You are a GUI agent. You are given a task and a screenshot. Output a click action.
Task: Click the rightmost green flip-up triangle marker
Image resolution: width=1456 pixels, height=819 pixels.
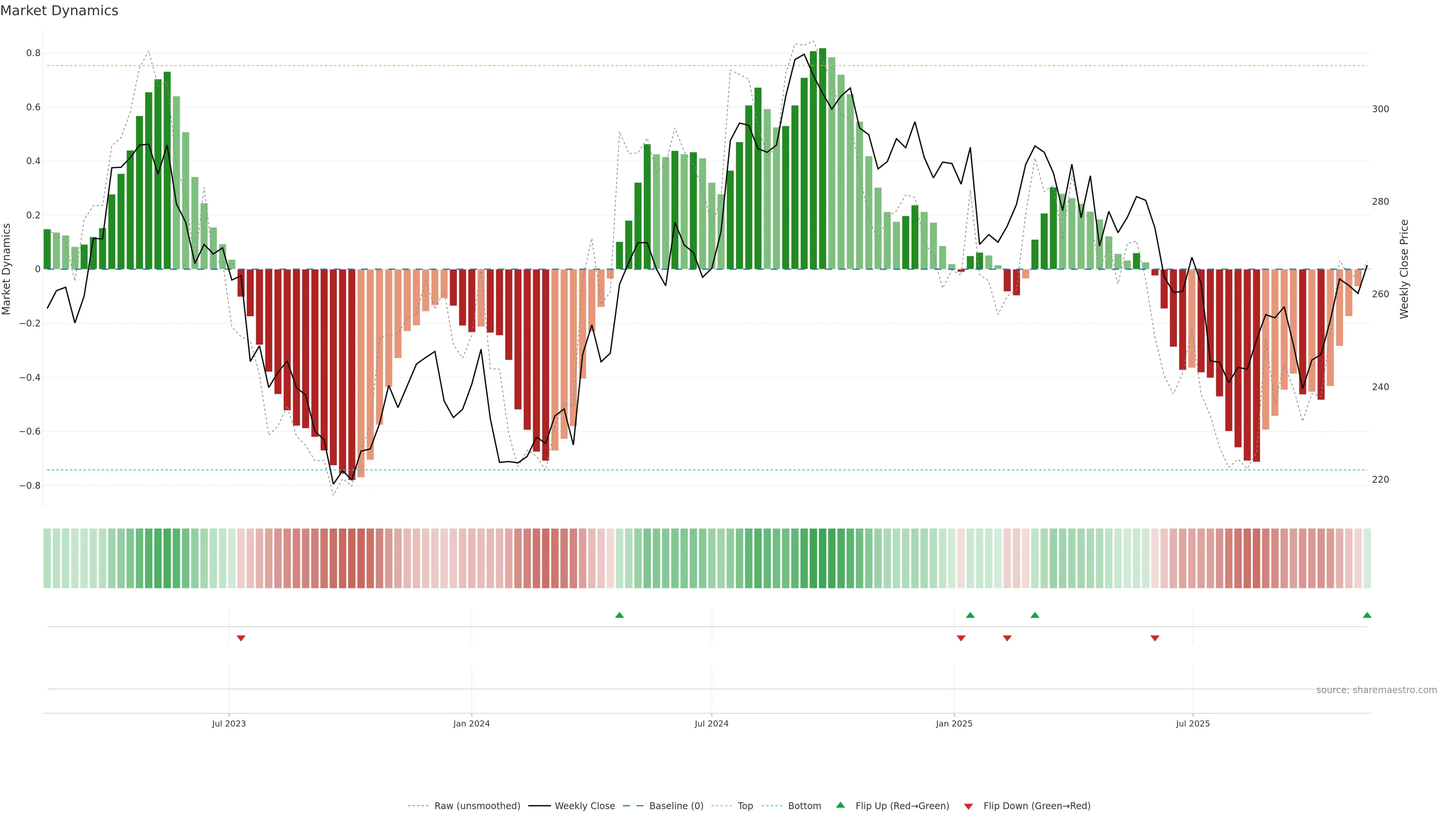(1367, 615)
